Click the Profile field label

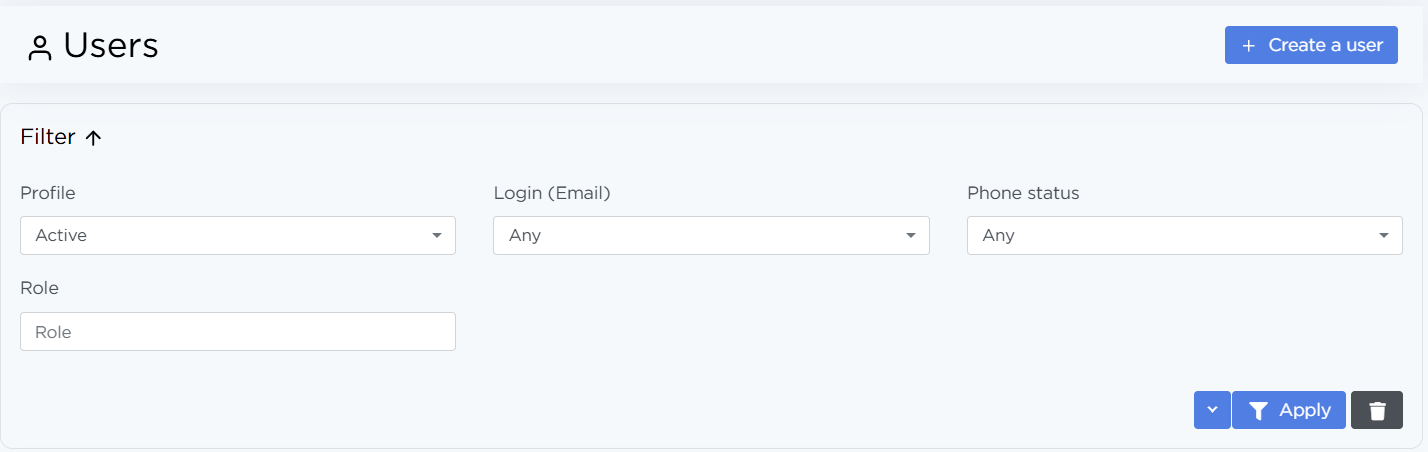(x=48, y=193)
